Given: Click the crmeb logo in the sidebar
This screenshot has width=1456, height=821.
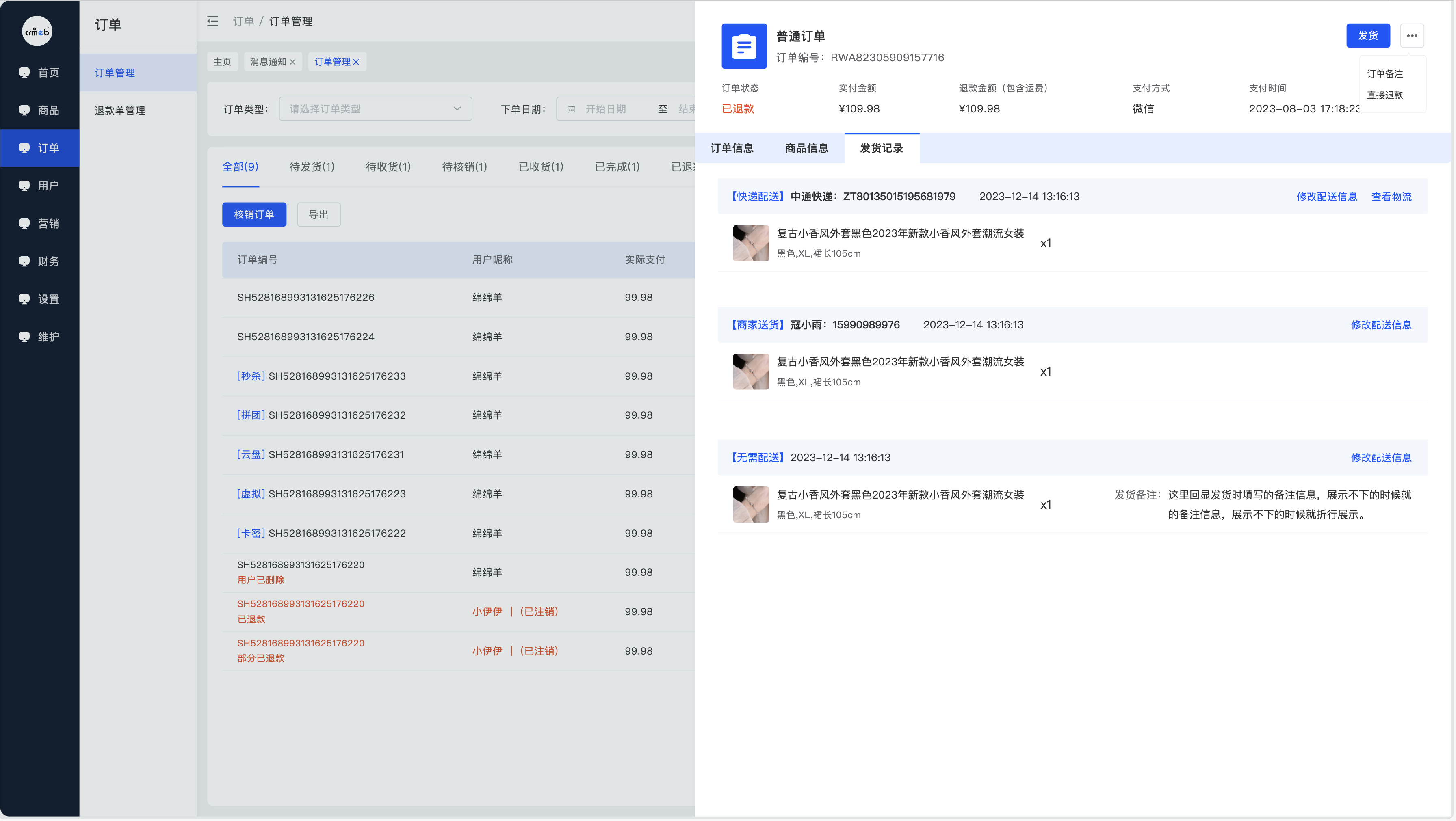Looking at the screenshot, I should [x=37, y=31].
